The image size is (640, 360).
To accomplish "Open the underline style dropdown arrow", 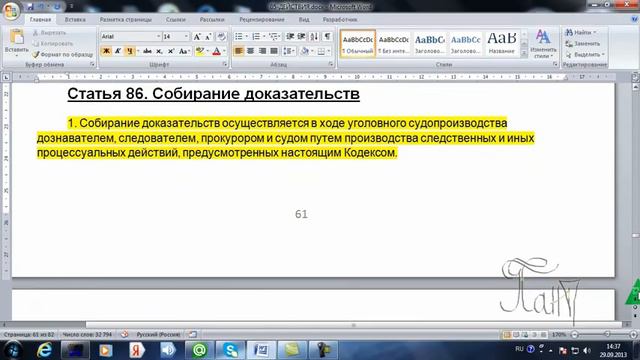I will point(138,51).
